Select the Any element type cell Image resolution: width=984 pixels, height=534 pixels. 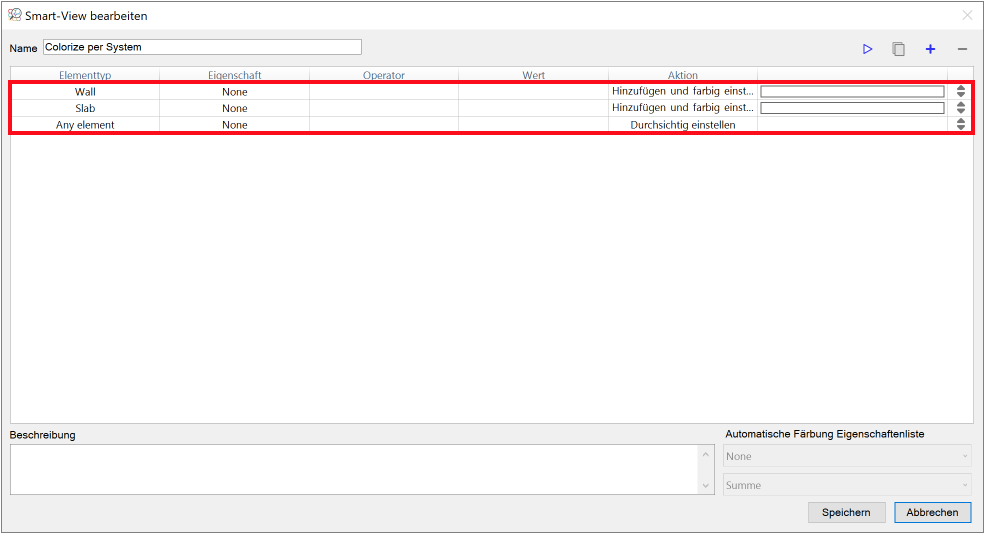(x=85, y=125)
